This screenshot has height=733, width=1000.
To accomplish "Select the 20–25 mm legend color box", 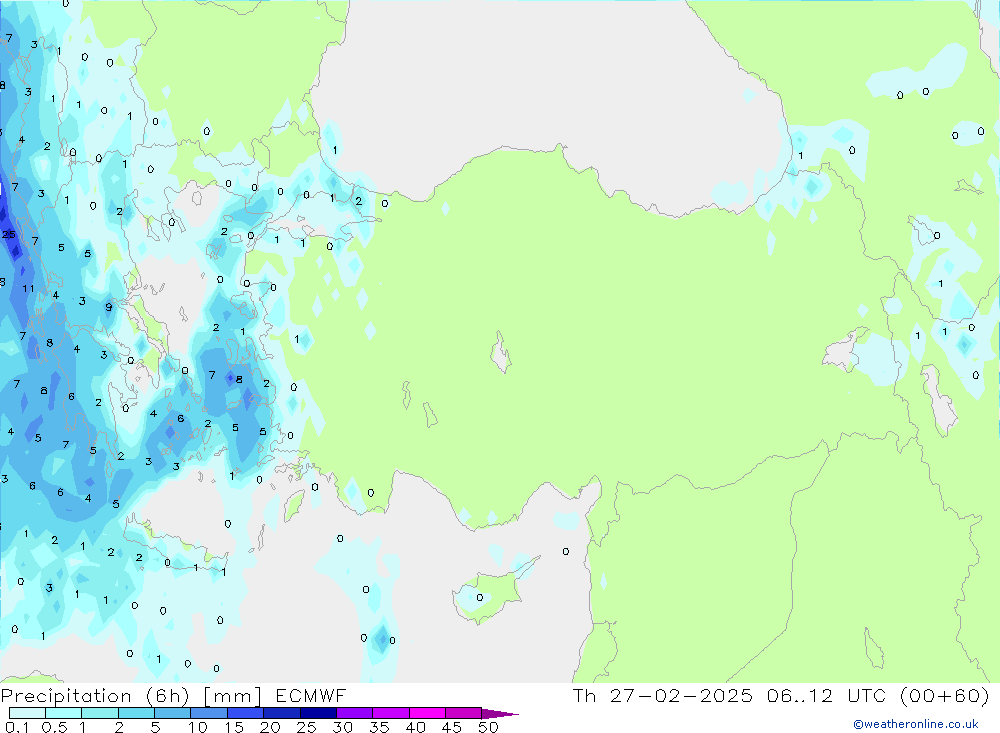I will (282, 713).
